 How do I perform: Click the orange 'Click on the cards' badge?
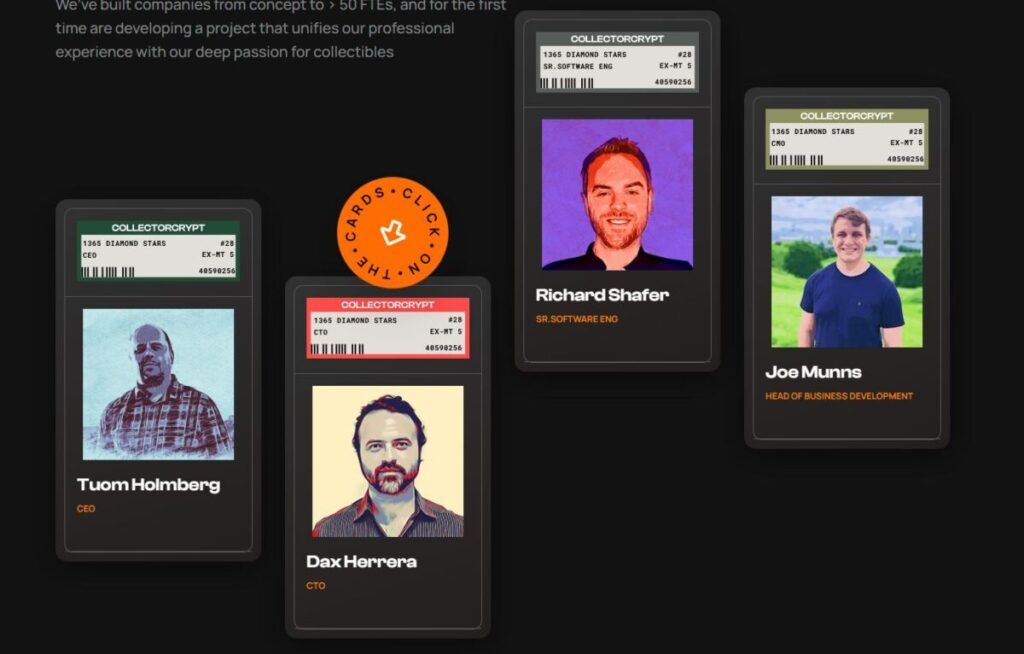click(x=392, y=232)
